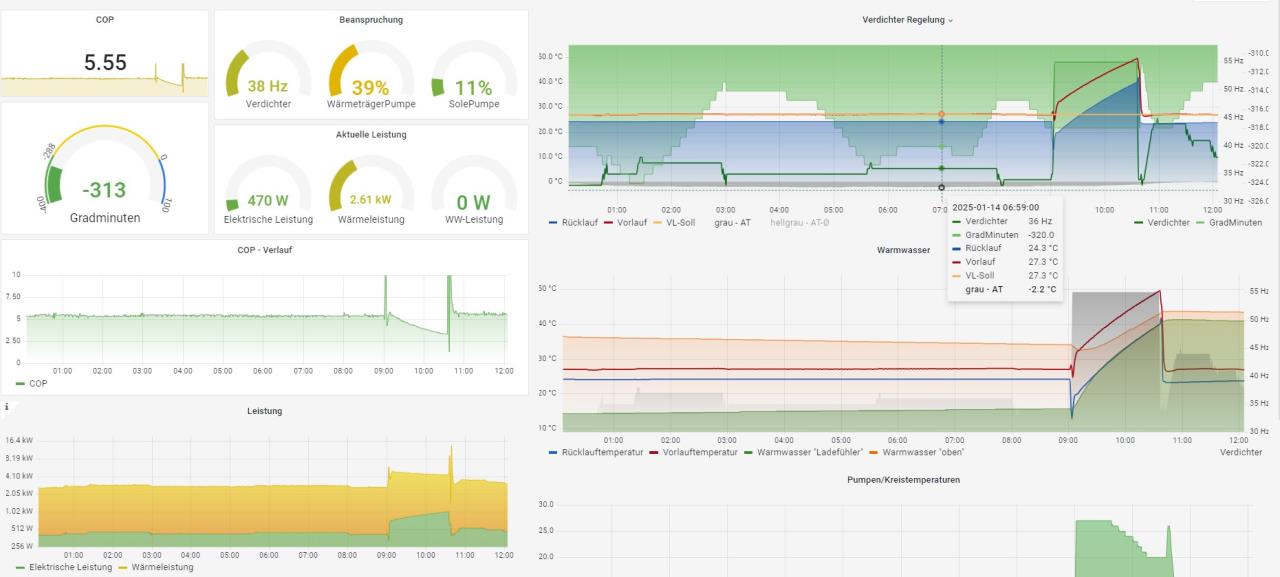Click the GradMinuten legend label
This screenshot has width=1280, height=577.
pos(1235,223)
